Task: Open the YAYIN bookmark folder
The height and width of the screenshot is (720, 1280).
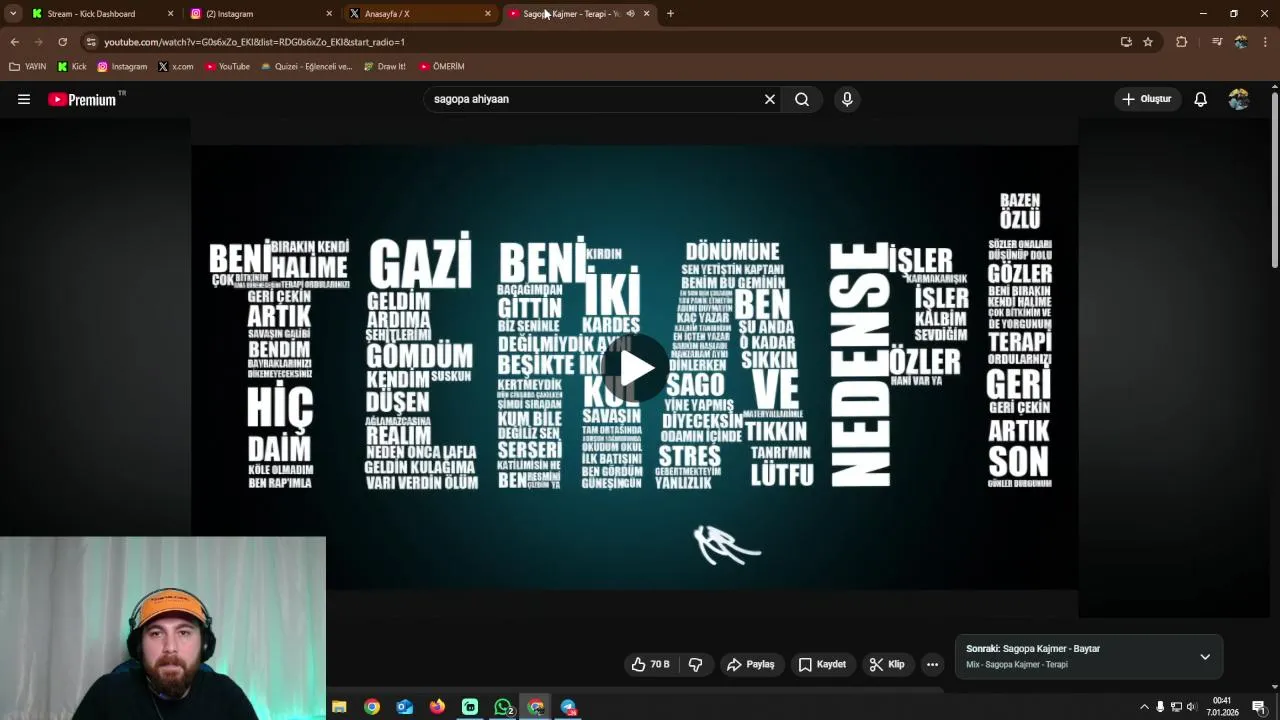Action: pyautogui.click(x=28, y=67)
